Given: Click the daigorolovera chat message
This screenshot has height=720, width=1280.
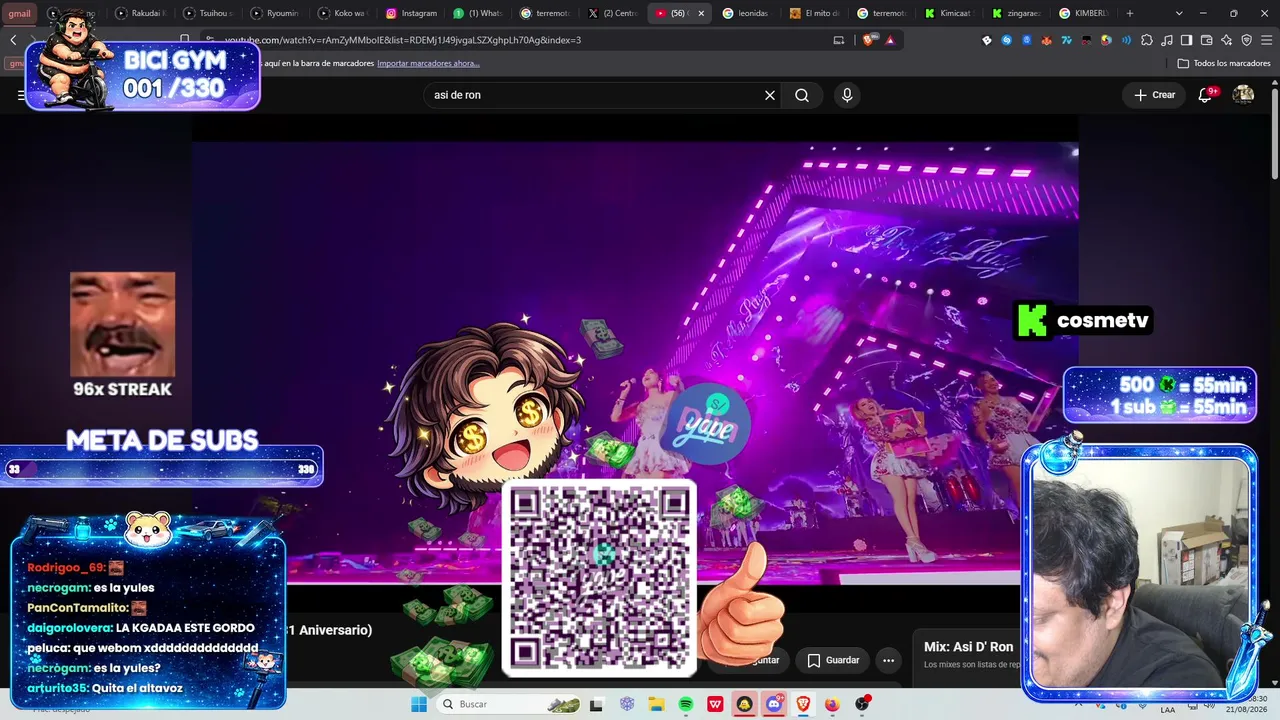Looking at the screenshot, I should click(x=141, y=628).
